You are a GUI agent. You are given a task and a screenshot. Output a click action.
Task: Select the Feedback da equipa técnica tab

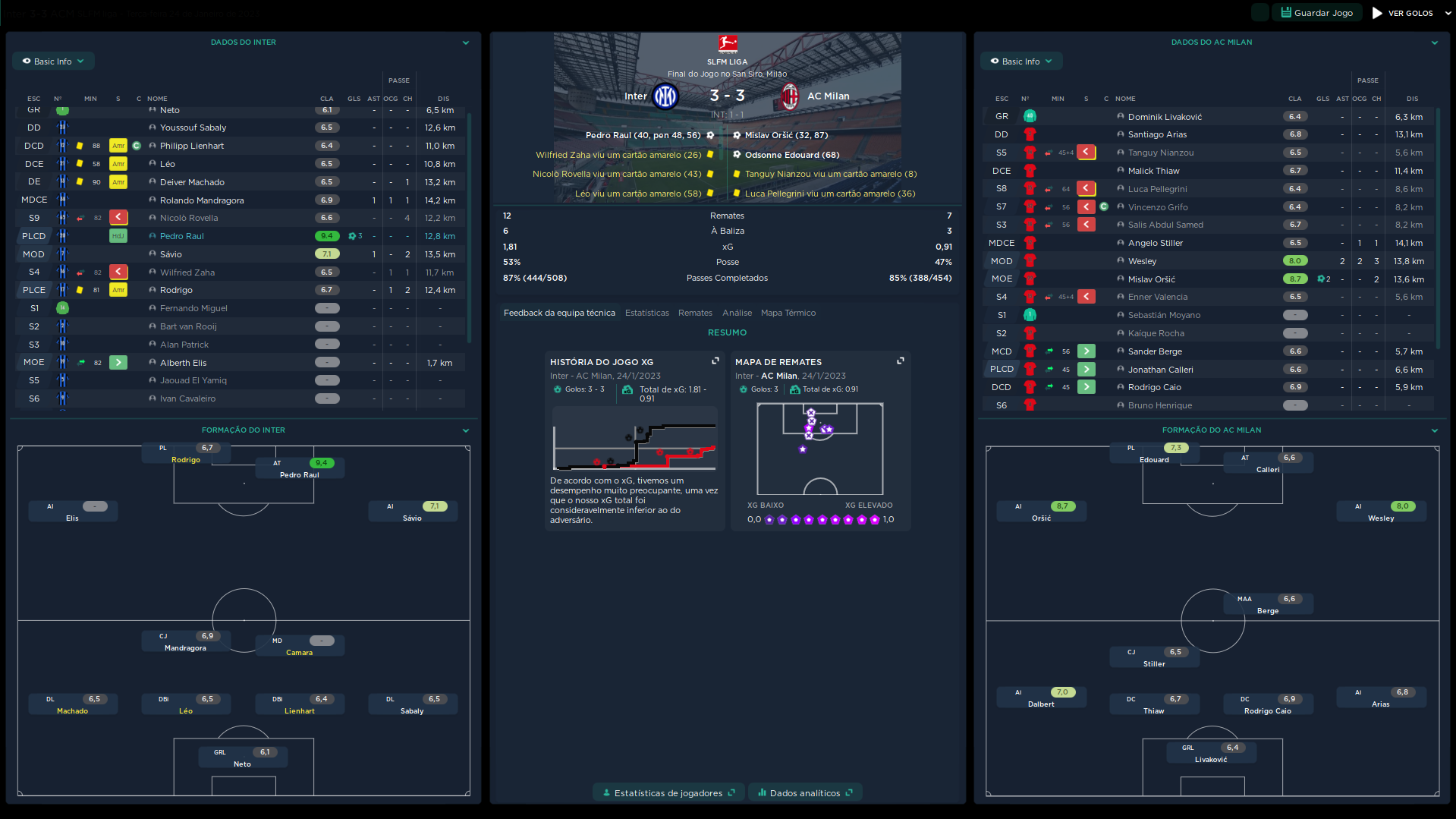(x=559, y=313)
